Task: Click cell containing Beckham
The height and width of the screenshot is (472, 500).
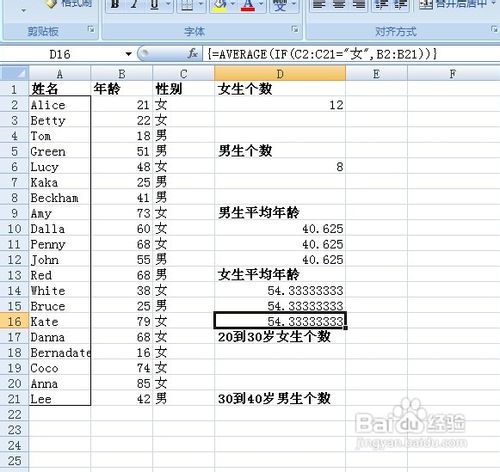Action: point(60,198)
